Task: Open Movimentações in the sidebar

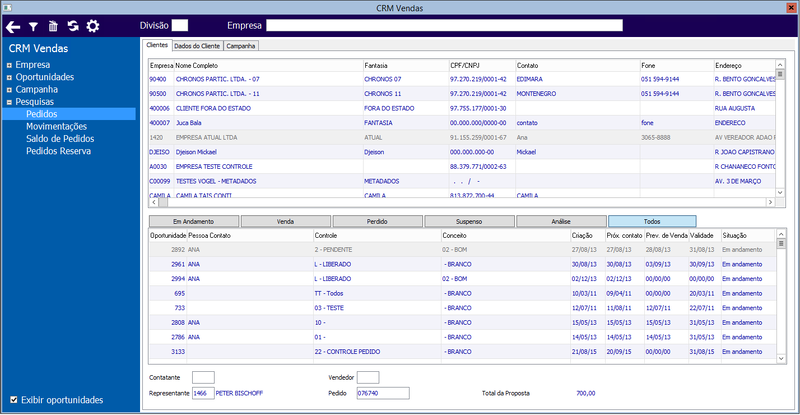Action: (x=56, y=126)
